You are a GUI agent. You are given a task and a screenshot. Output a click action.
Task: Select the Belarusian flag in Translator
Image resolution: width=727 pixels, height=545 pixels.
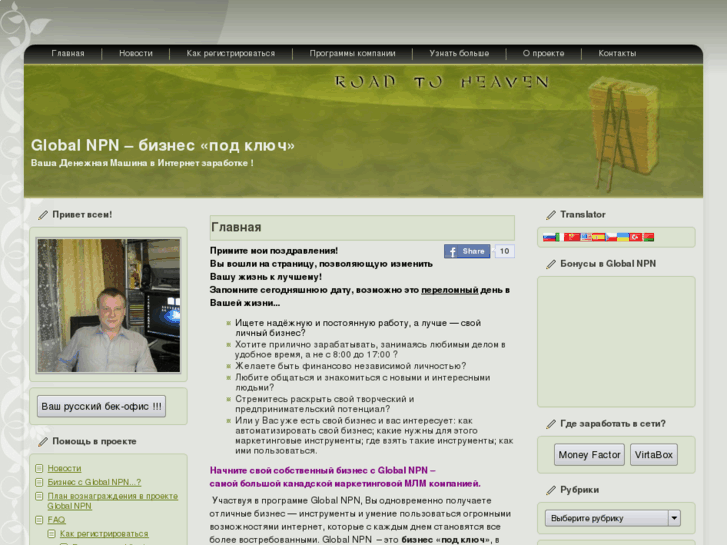[649, 237]
